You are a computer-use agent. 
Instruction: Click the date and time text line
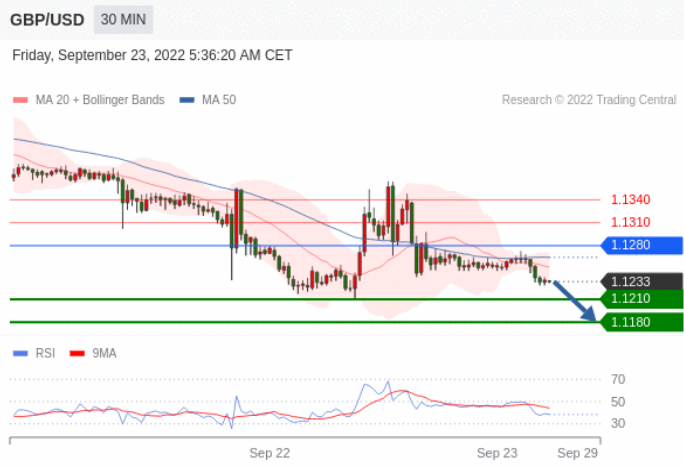[152, 55]
